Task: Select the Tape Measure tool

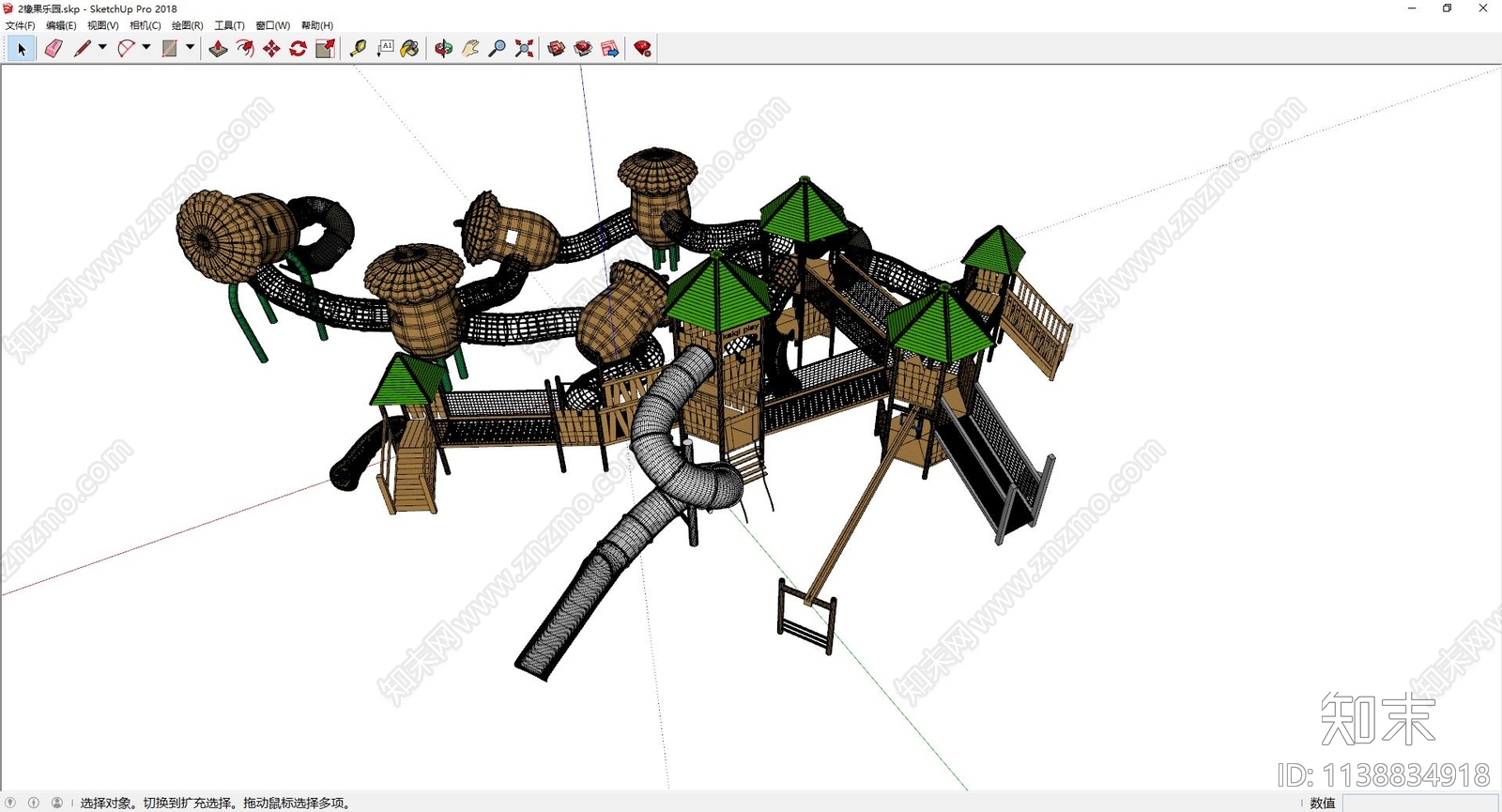Action: tap(358, 49)
